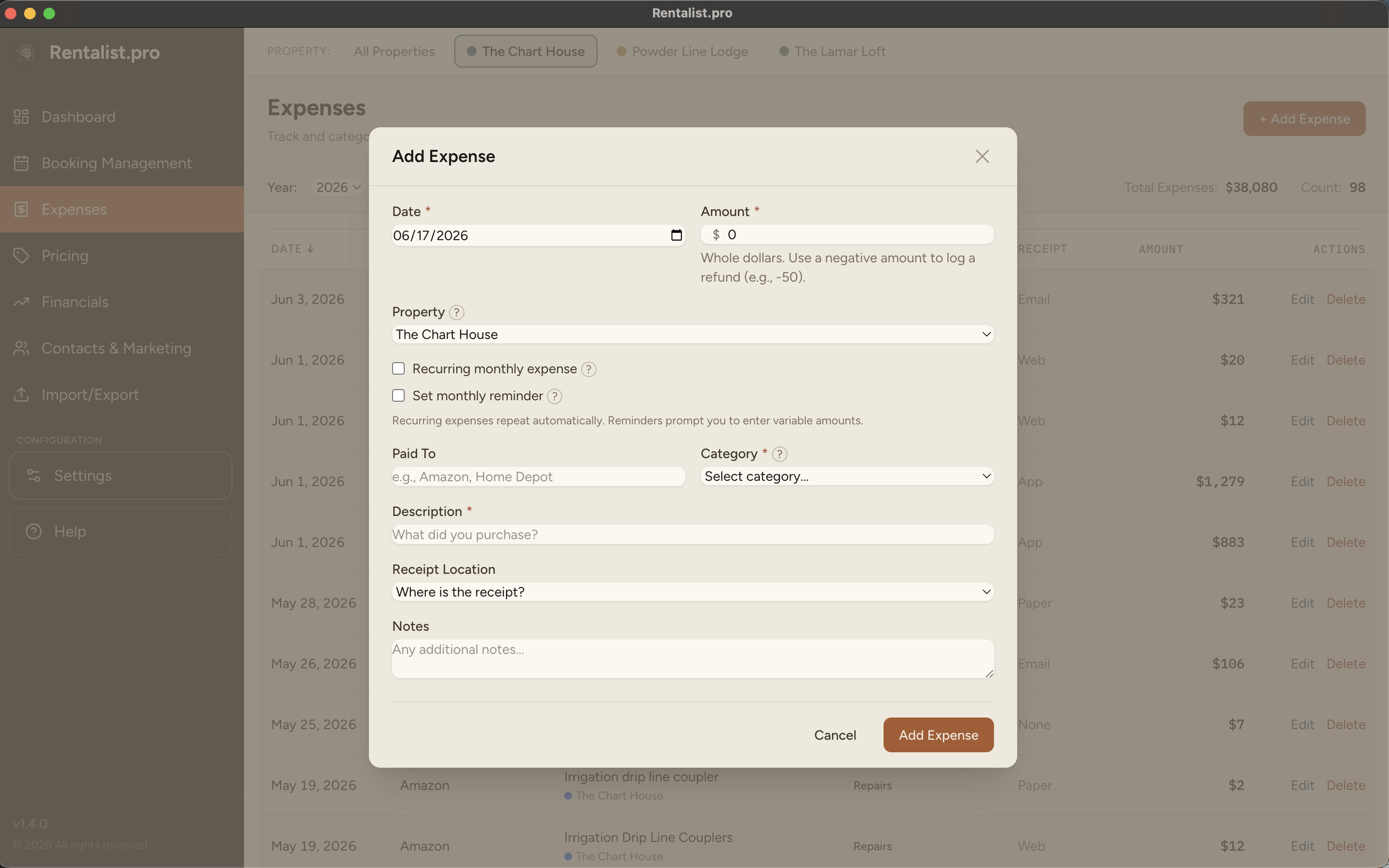This screenshot has width=1389, height=868.
Task: Enable Recurring monthly expense checkbox
Action: 398,368
